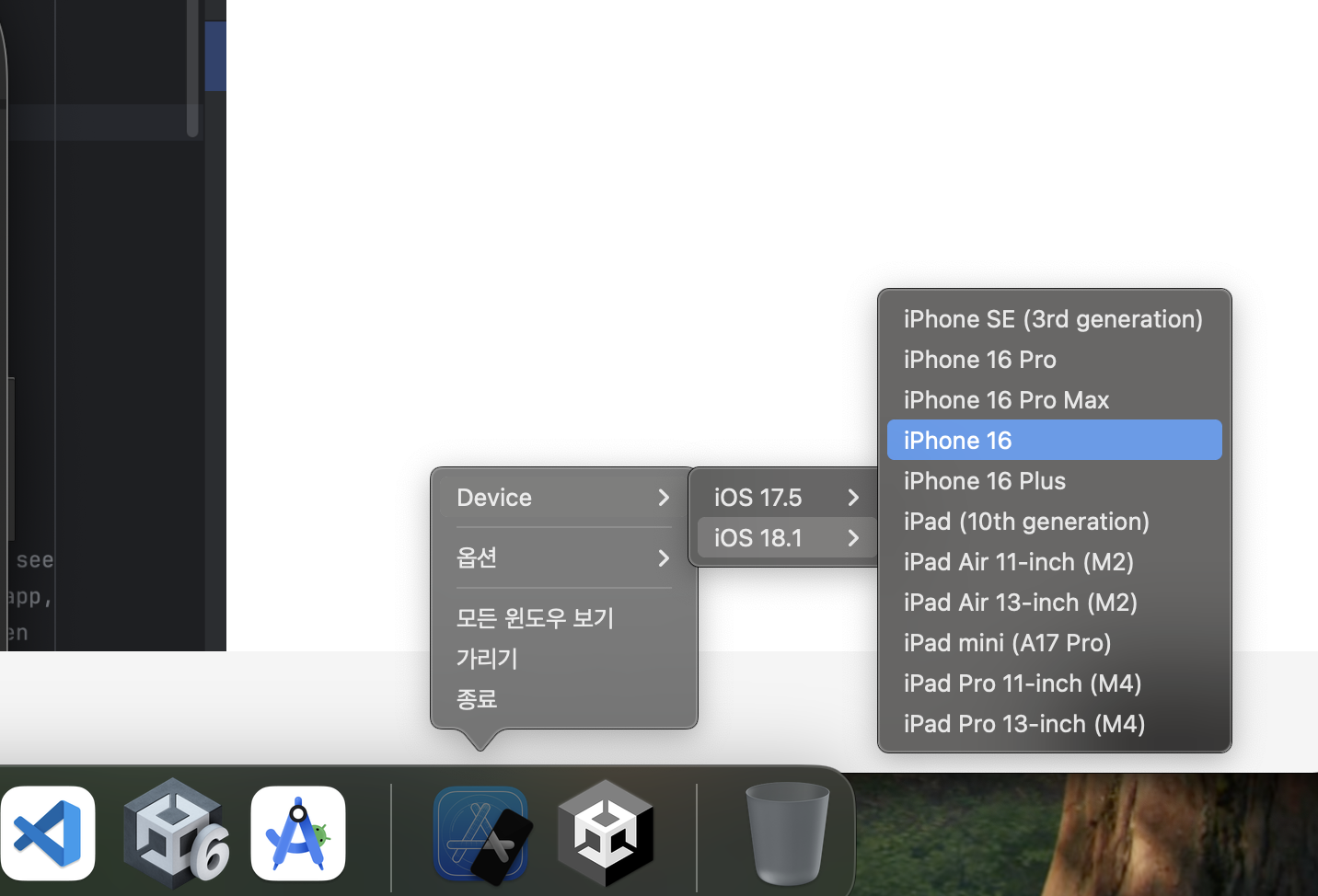1318x896 pixels.
Task: Open the Unity Hub dock icon
Action: pos(606,833)
